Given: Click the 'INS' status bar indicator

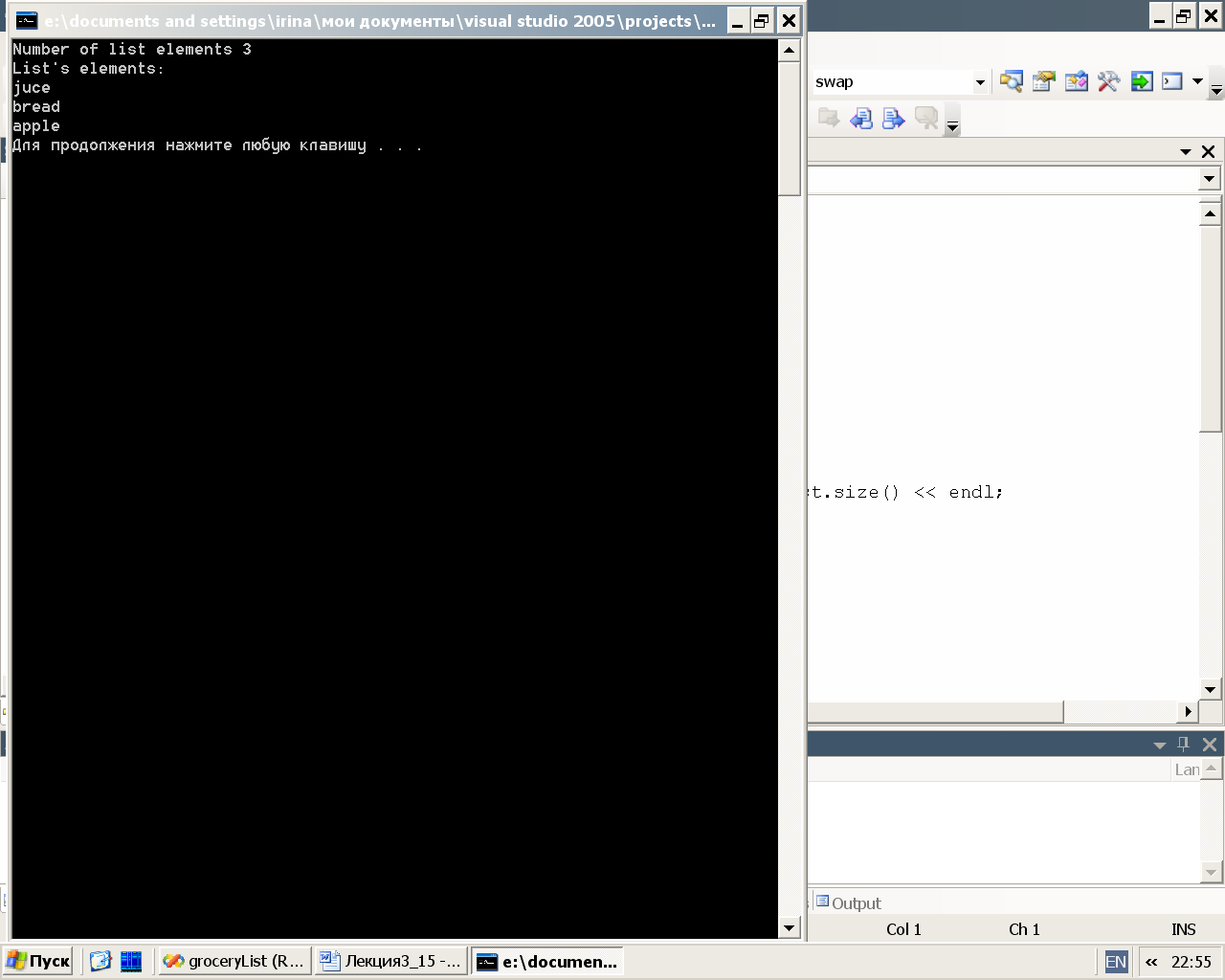Looking at the screenshot, I should 1184,929.
